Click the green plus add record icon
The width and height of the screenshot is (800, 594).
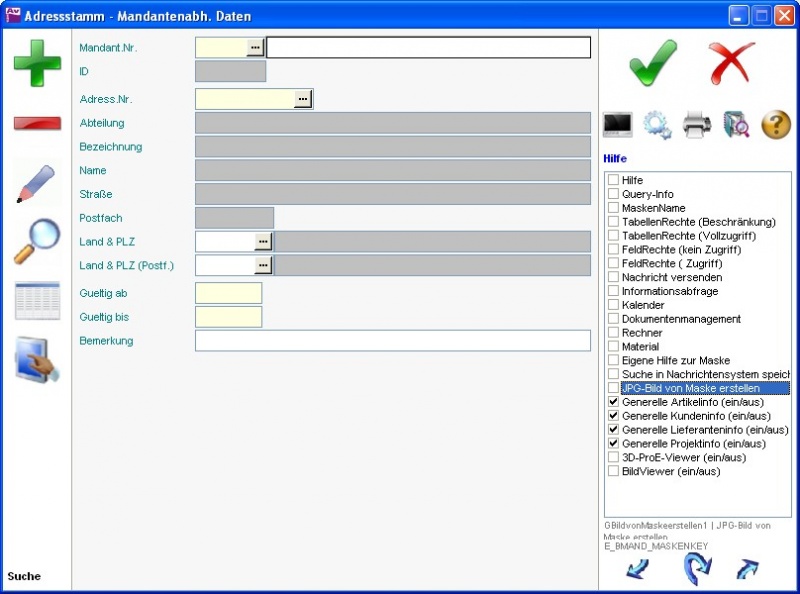(x=37, y=62)
